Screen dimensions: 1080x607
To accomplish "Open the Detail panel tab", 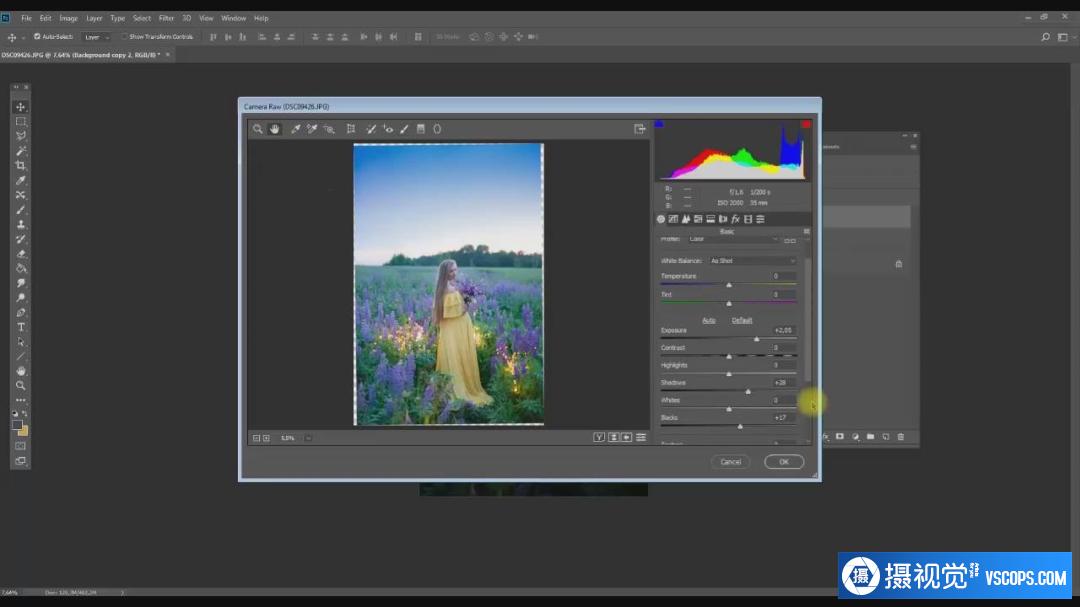I will [685, 219].
